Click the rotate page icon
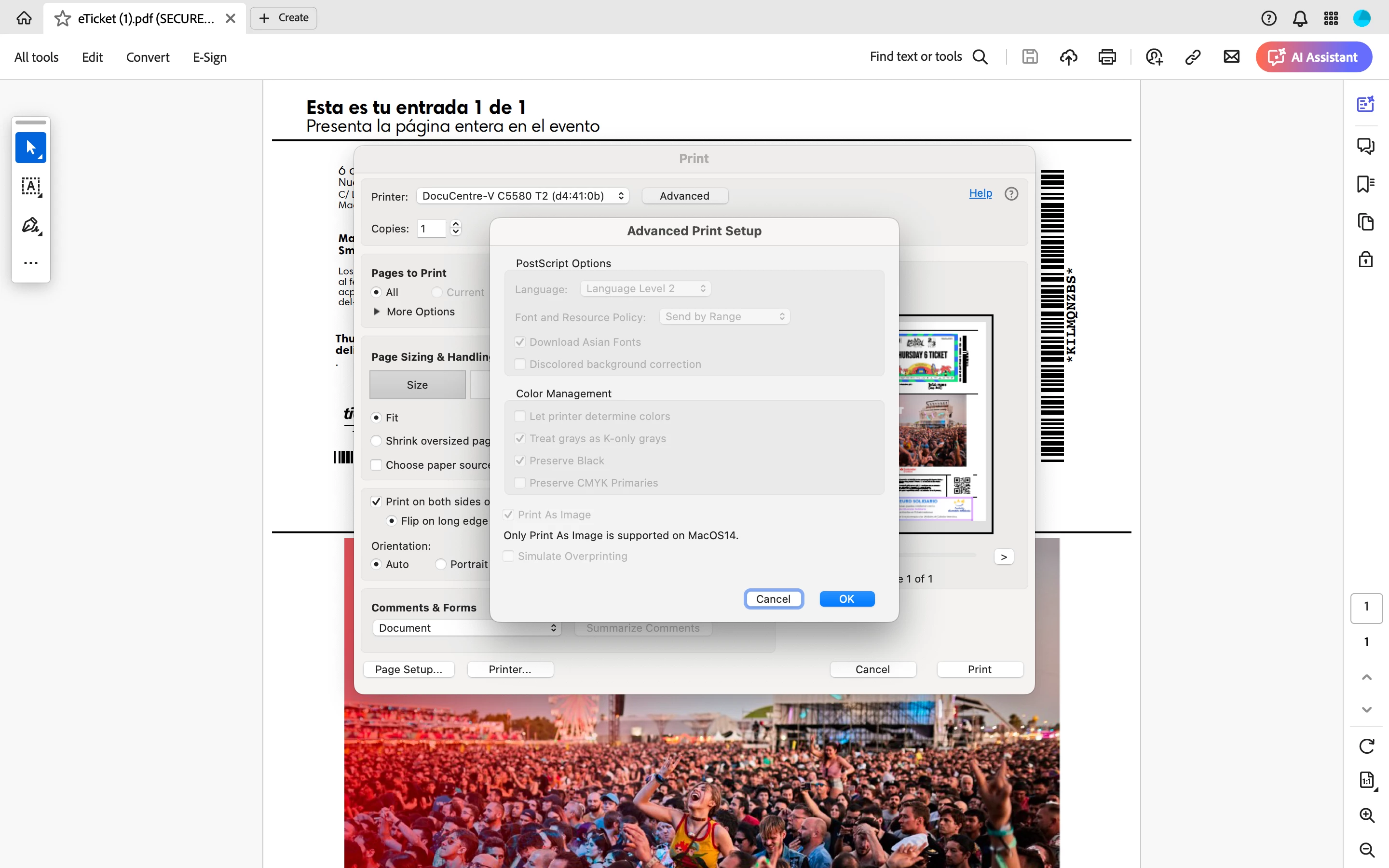The image size is (1389, 868). [1367, 746]
